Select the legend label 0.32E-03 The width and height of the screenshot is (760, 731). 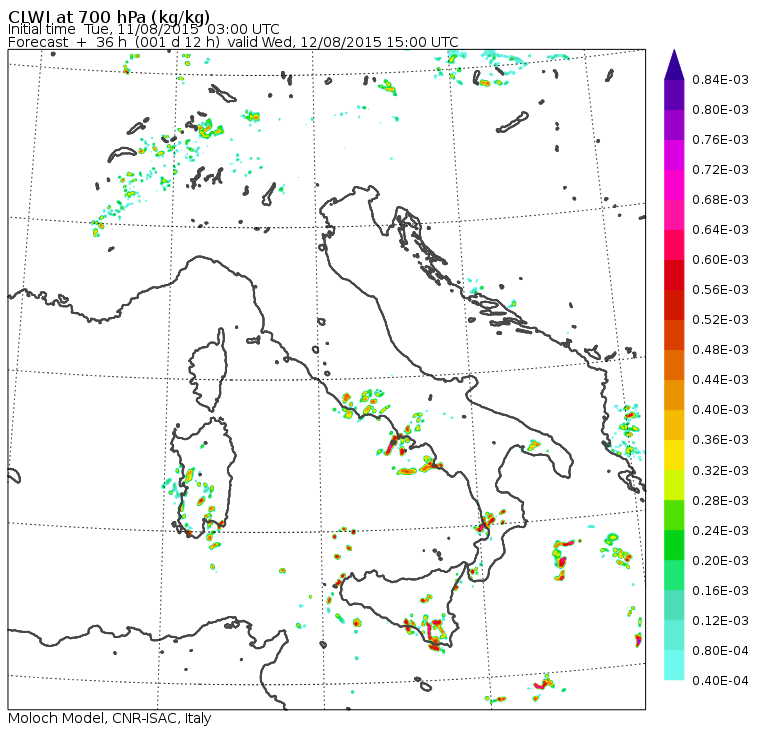720,471
